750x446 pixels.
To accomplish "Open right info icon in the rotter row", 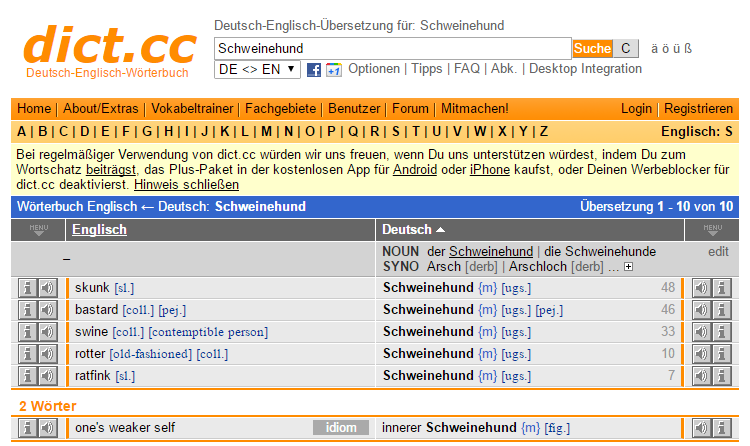I will click(x=722, y=354).
